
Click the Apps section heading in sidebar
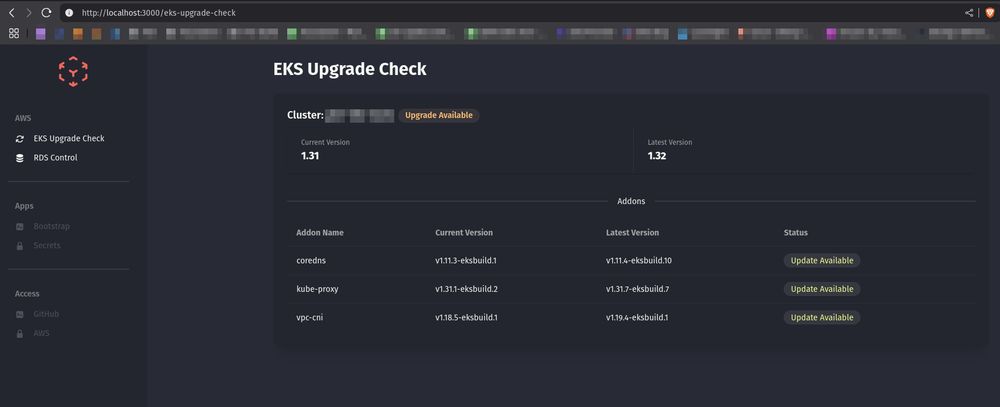[24, 206]
